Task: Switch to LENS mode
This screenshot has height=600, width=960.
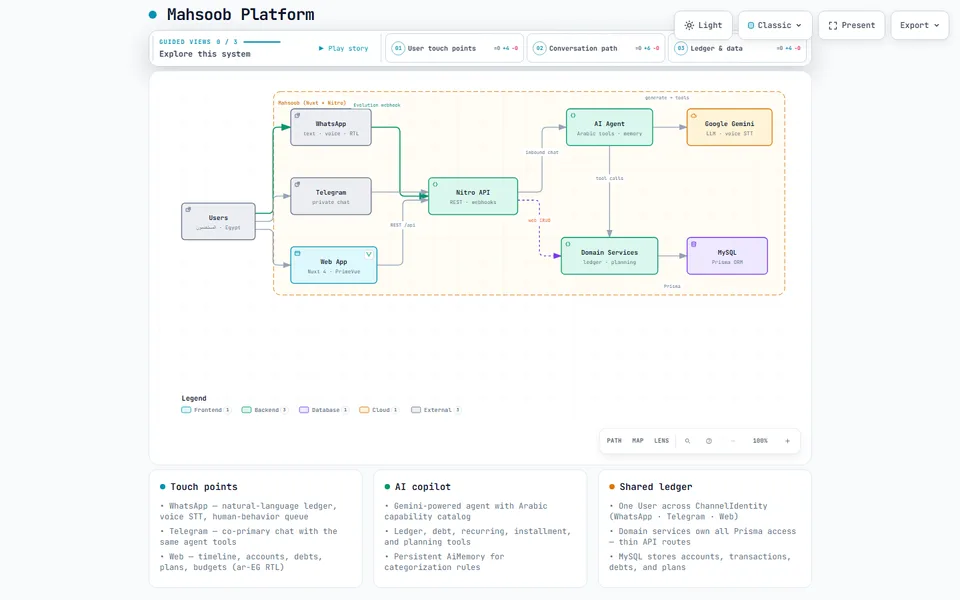Action: (x=661, y=441)
